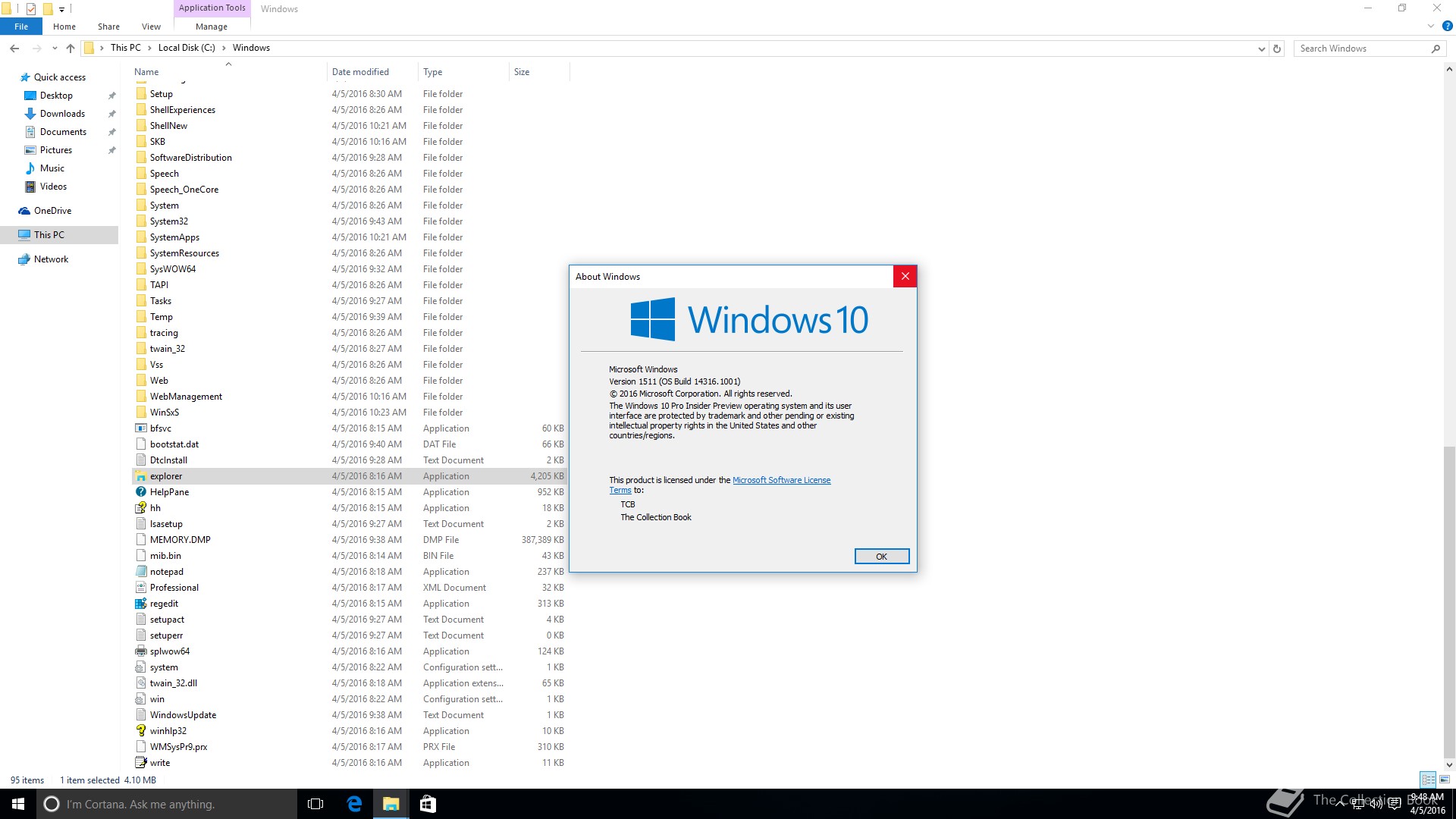Screen dimensions: 1456x819
Task: Click the Professional XML document icon
Action: click(141, 588)
